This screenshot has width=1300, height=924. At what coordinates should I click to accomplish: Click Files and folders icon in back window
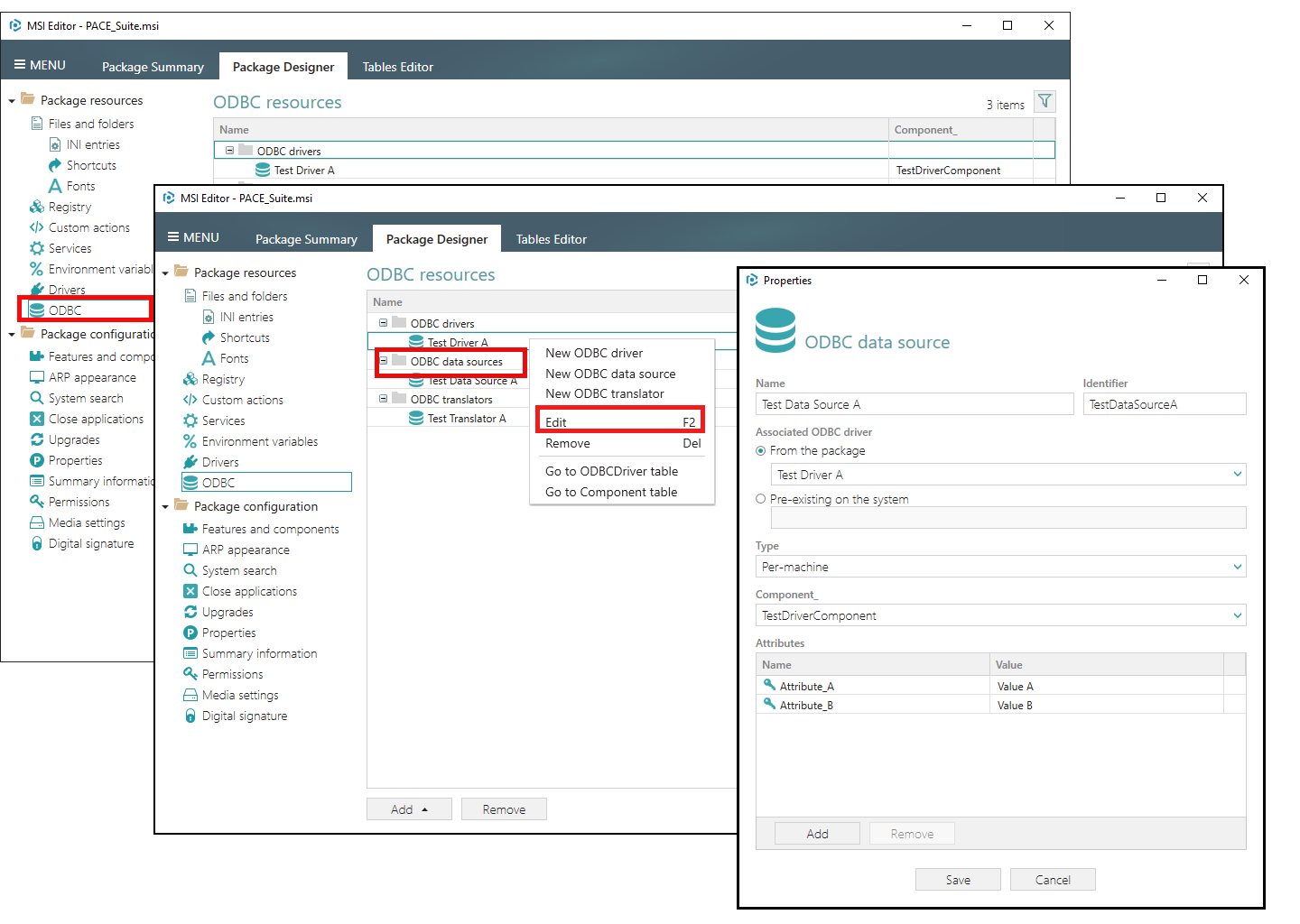(37, 124)
